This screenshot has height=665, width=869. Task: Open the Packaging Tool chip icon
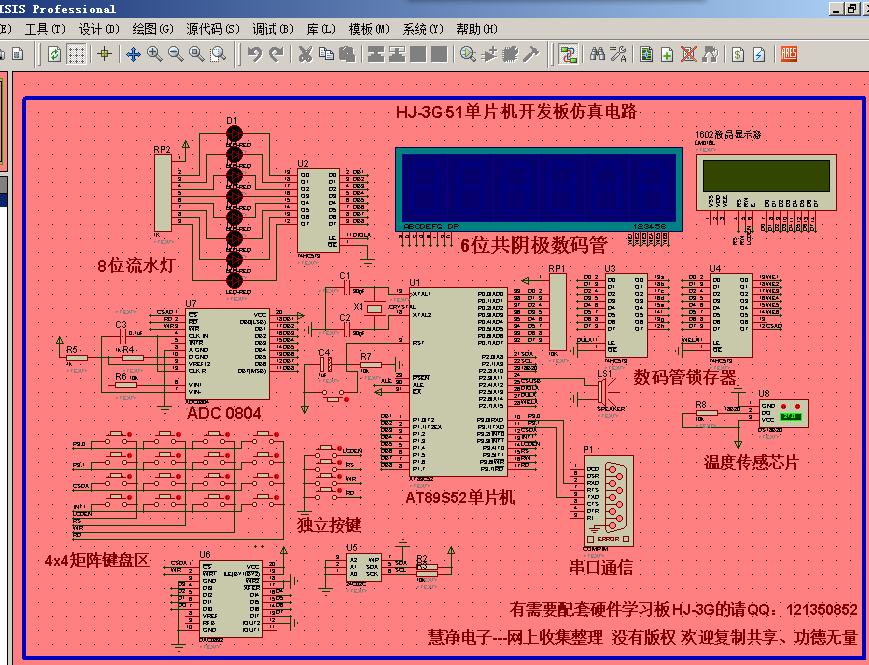(510, 54)
